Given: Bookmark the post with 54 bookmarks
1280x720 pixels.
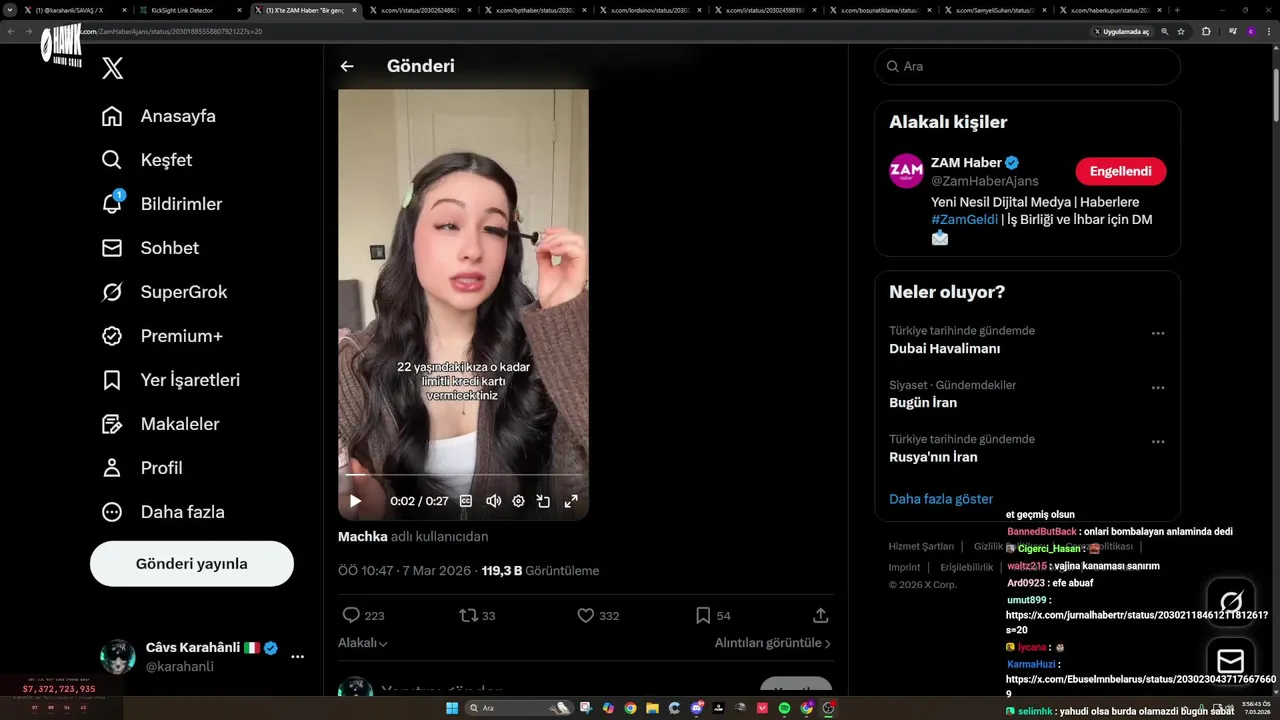Looking at the screenshot, I should (703, 615).
